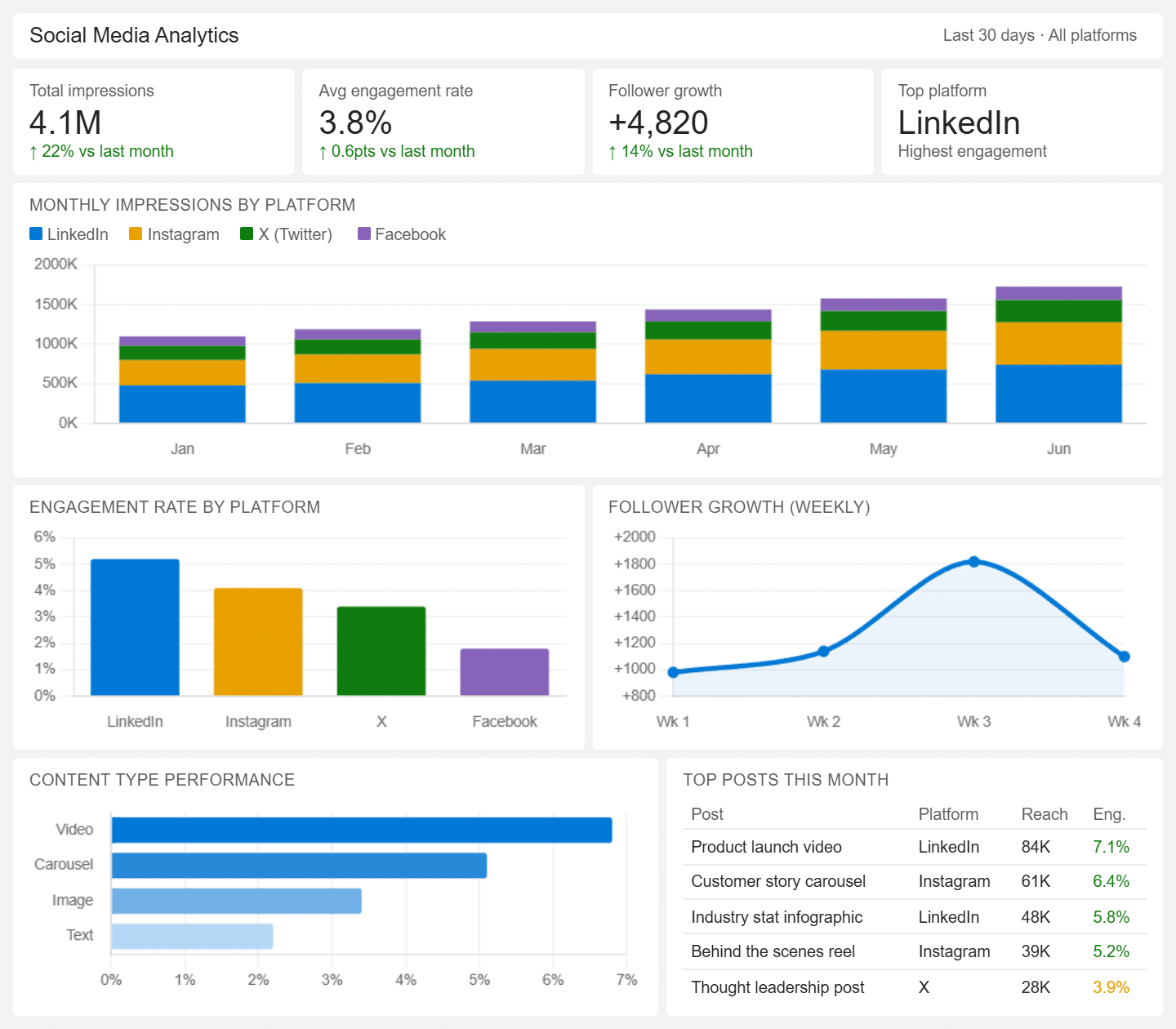Image resolution: width=1176 pixels, height=1029 pixels.
Task: Click '↑ 0.6pts vs last month' text
Action: click(397, 151)
